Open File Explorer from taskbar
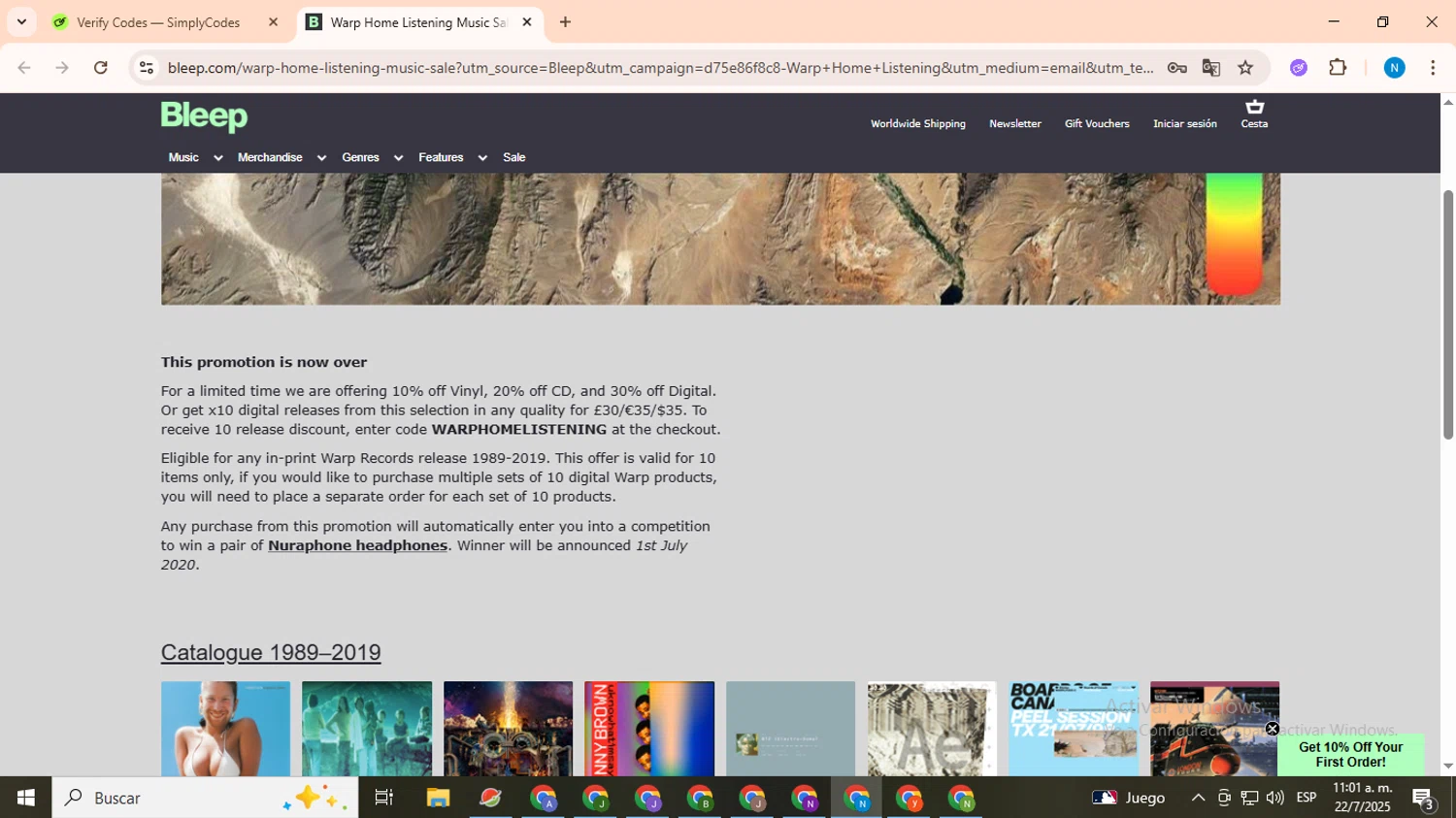Viewport: 1456px width, 818px height. coord(438,798)
